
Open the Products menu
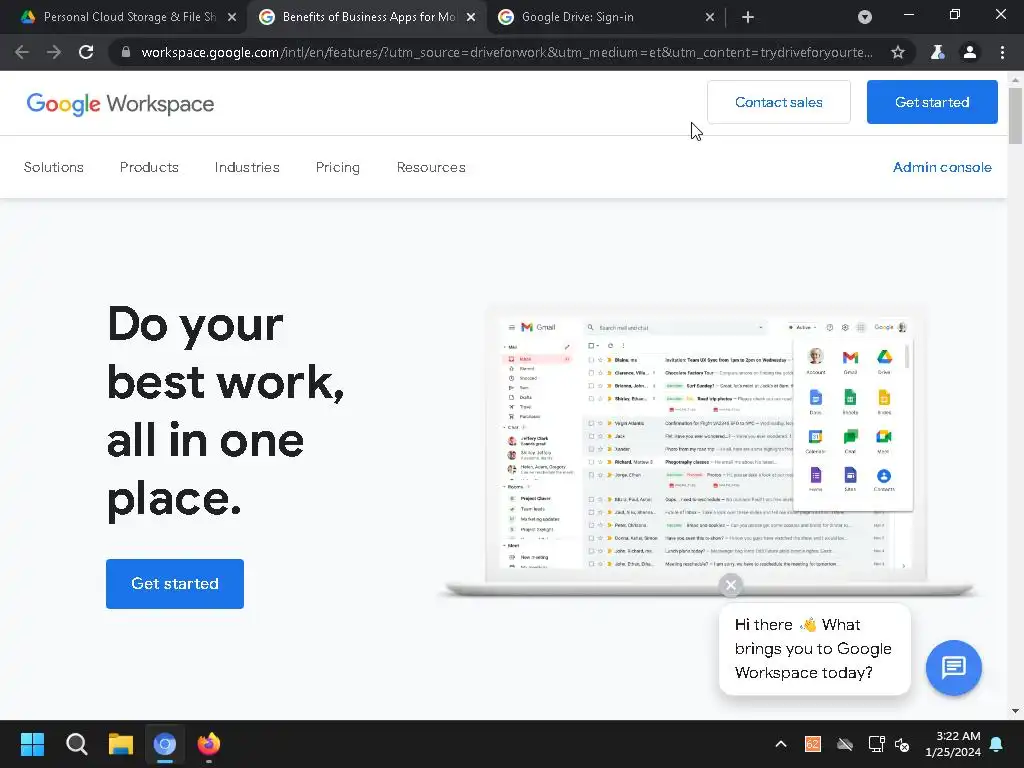coord(149,167)
